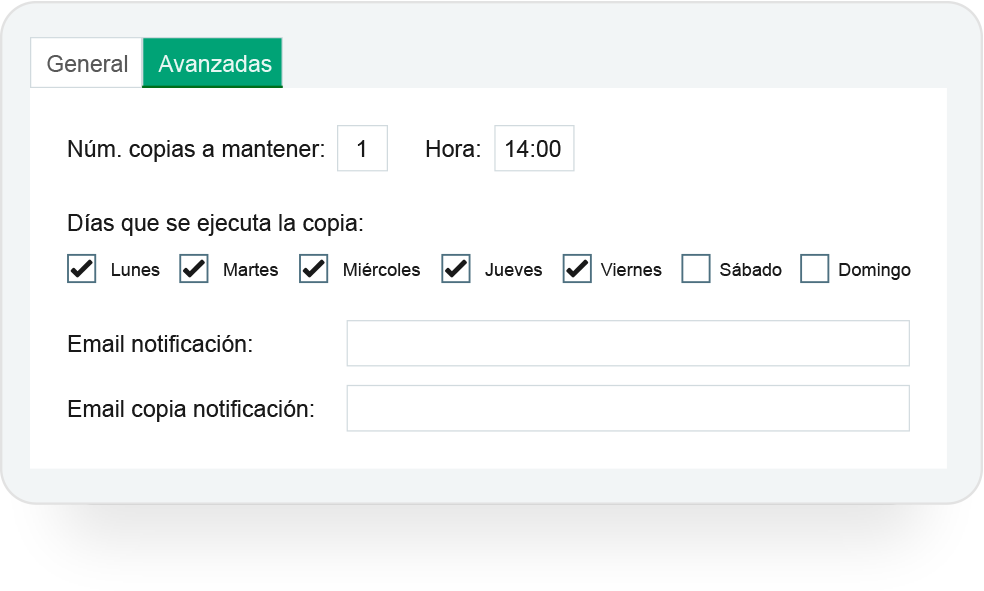
Task: Untick the Viernes checkbox
Action: click(577, 269)
